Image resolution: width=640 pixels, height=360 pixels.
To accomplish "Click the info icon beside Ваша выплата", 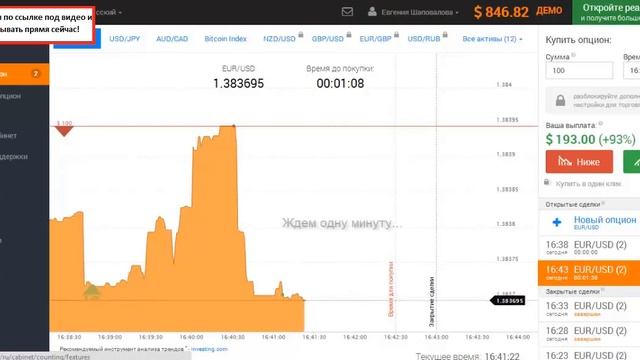I will click(600, 123).
